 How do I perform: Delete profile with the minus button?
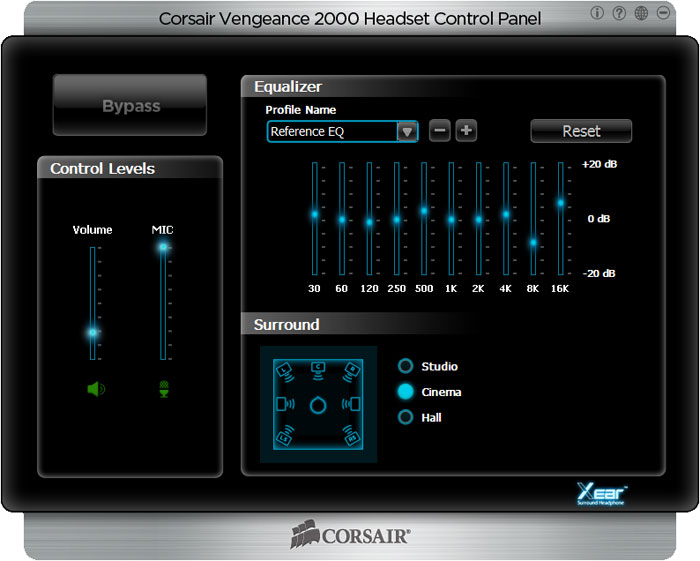pos(440,131)
